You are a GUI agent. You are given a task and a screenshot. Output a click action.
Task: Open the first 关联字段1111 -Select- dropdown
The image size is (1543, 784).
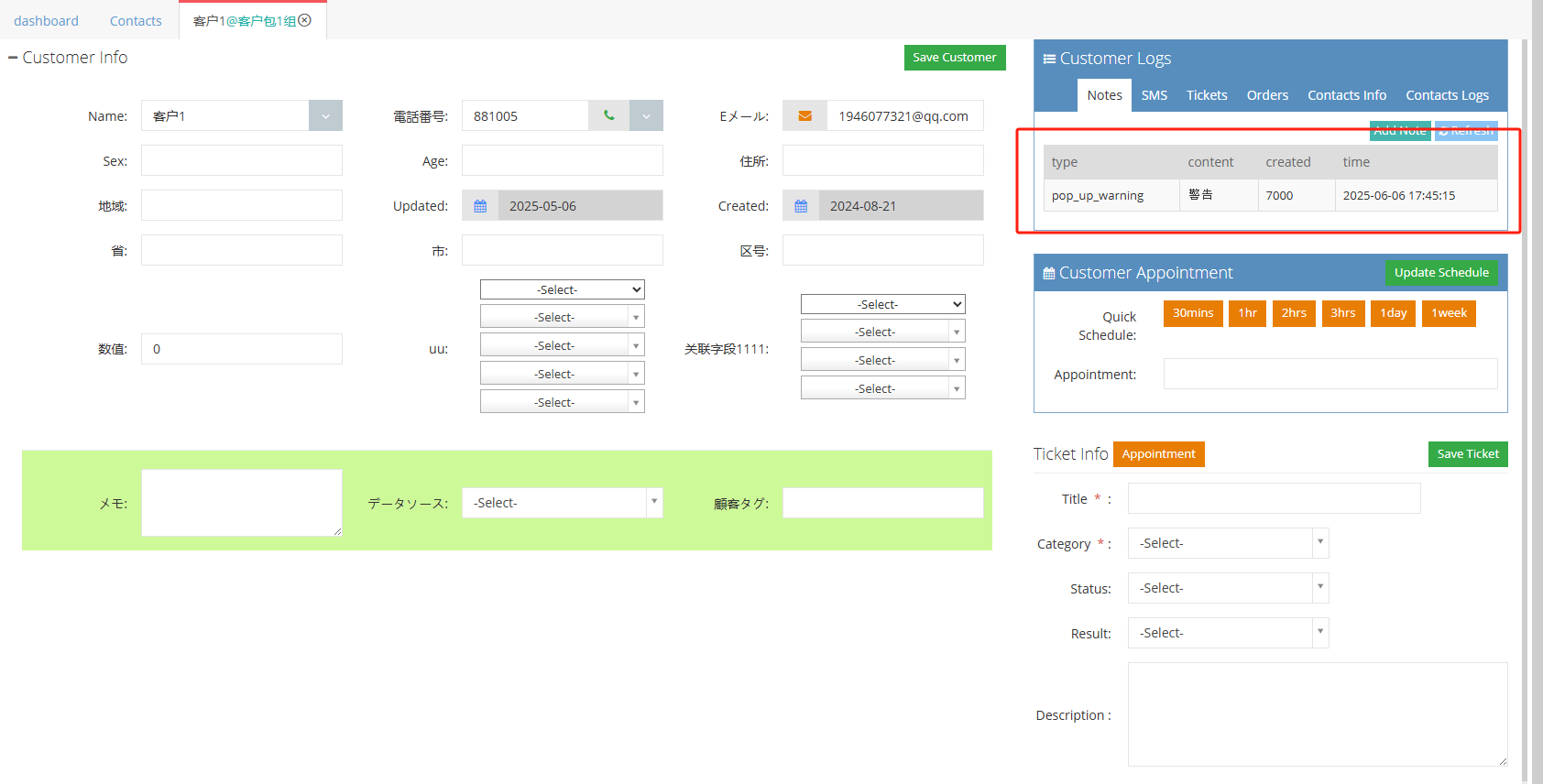coord(882,304)
